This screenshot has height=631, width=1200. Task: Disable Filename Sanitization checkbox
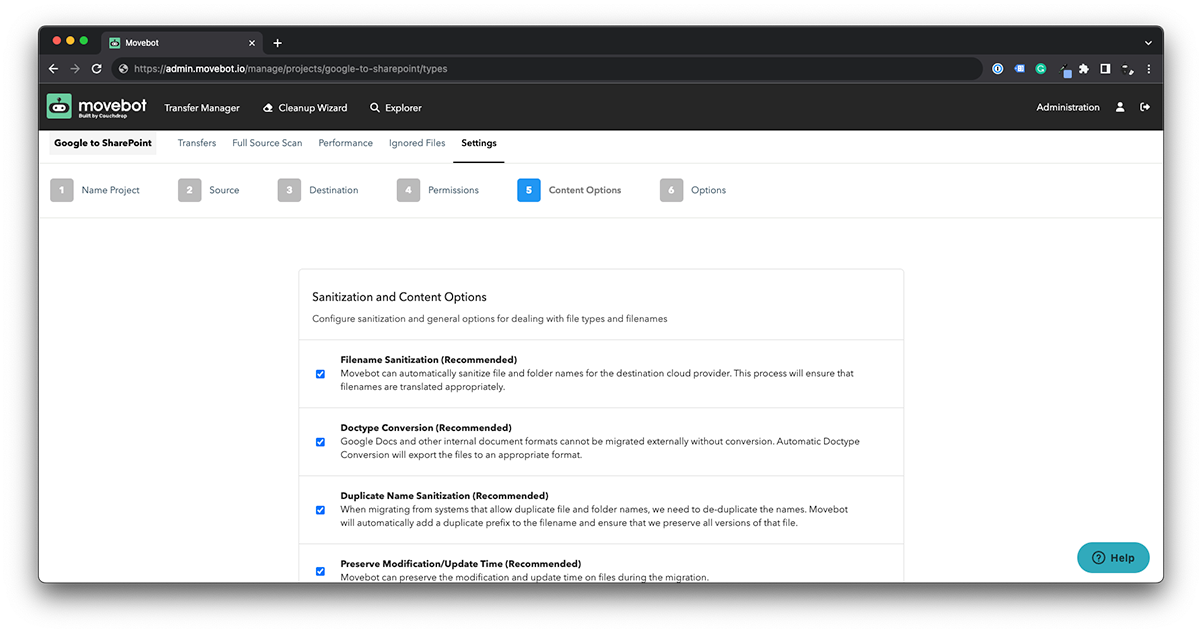[x=320, y=374]
